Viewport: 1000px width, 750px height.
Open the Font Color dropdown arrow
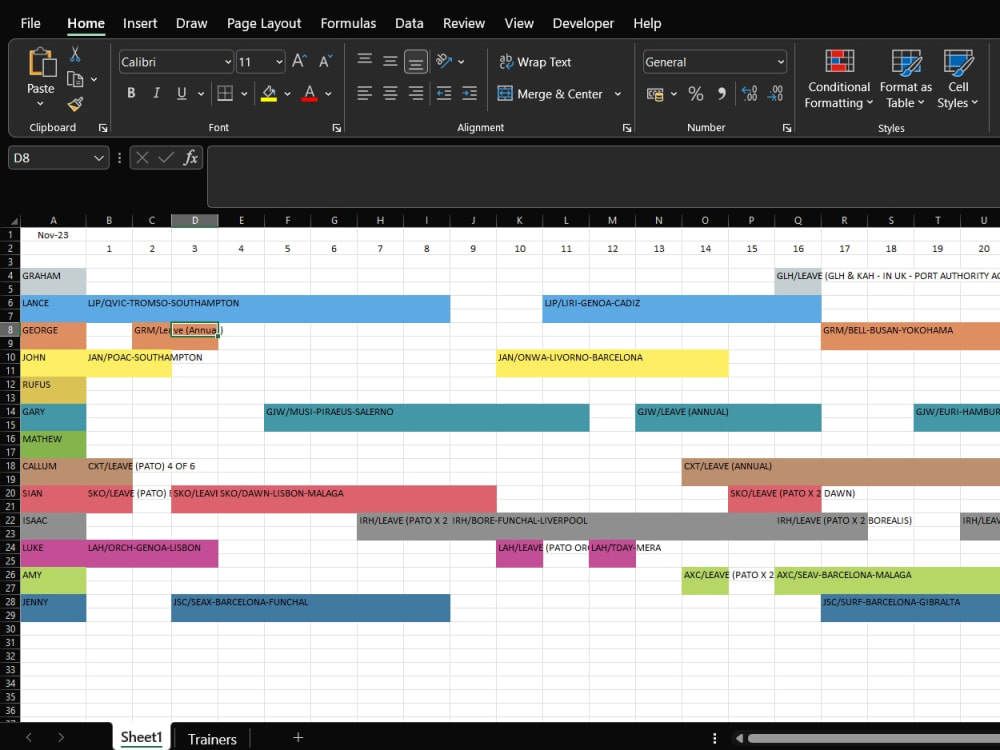pyautogui.click(x=328, y=94)
